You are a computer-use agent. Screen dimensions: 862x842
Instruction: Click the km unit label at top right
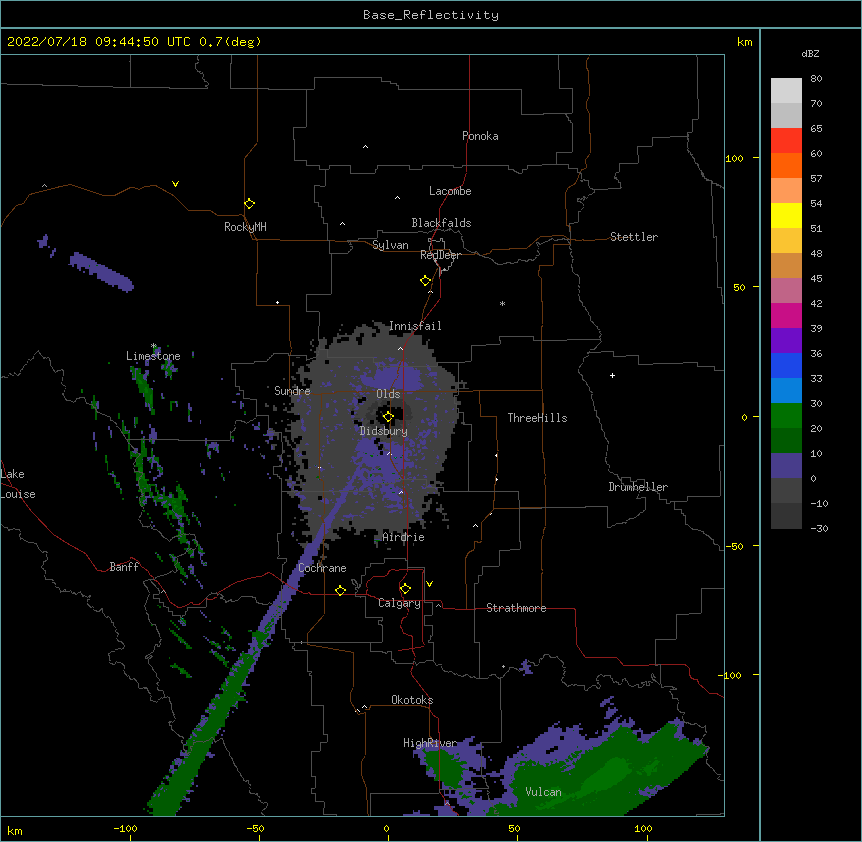pyautogui.click(x=744, y=42)
